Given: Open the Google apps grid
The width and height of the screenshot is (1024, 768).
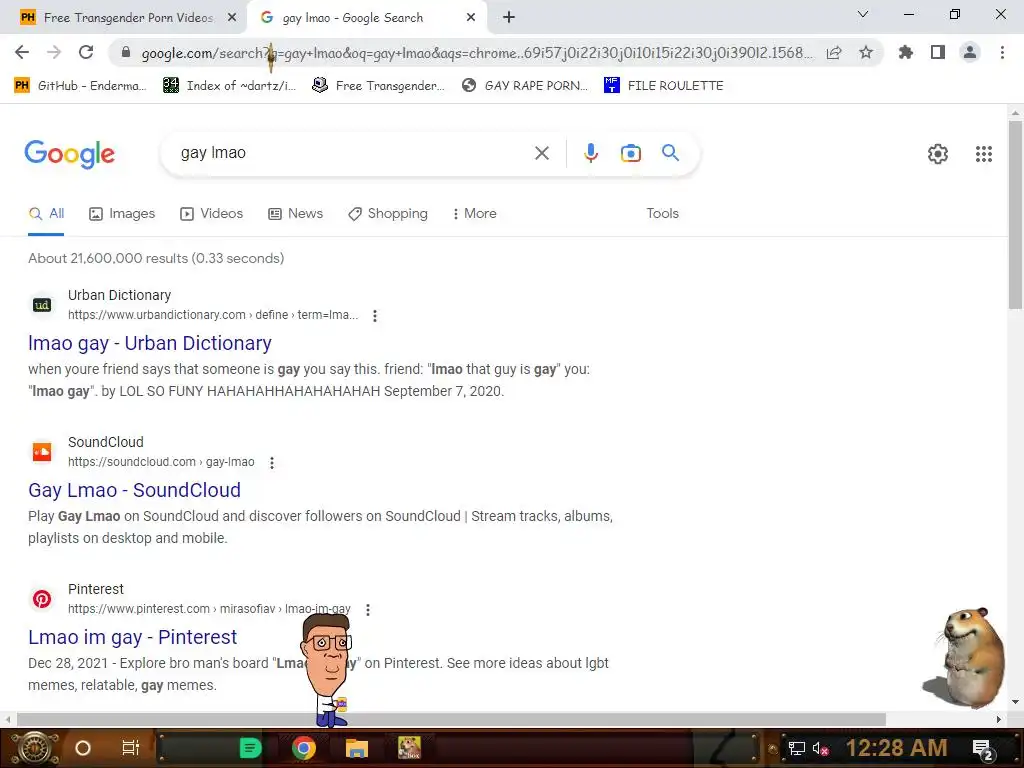Looking at the screenshot, I should click(x=984, y=153).
